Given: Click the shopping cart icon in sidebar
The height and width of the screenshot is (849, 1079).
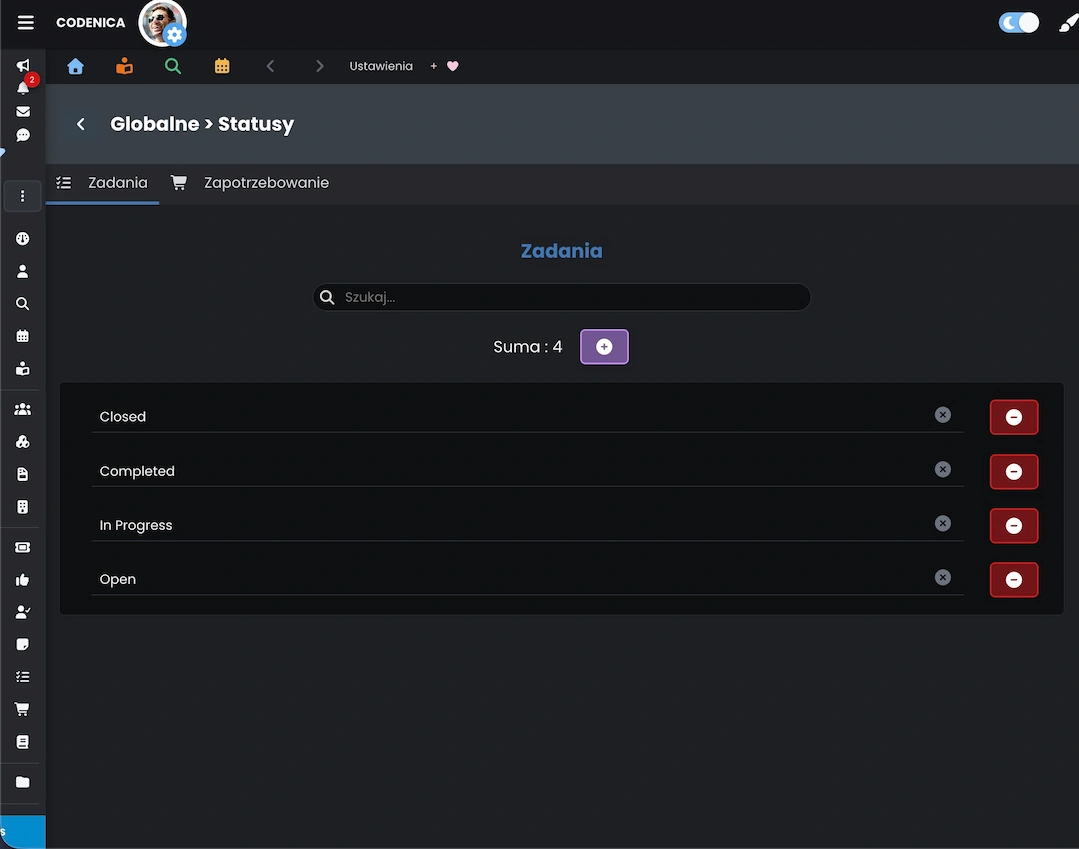Looking at the screenshot, I should [23, 709].
